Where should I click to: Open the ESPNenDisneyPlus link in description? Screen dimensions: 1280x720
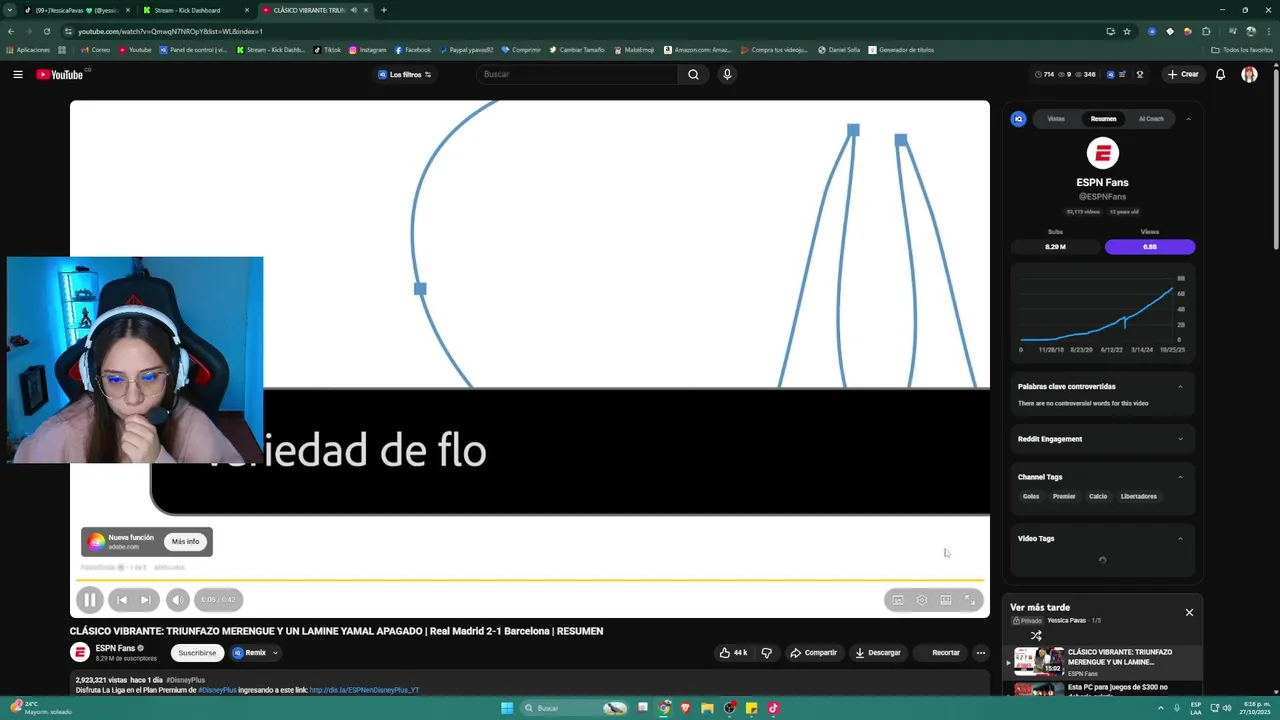tap(364, 690)
